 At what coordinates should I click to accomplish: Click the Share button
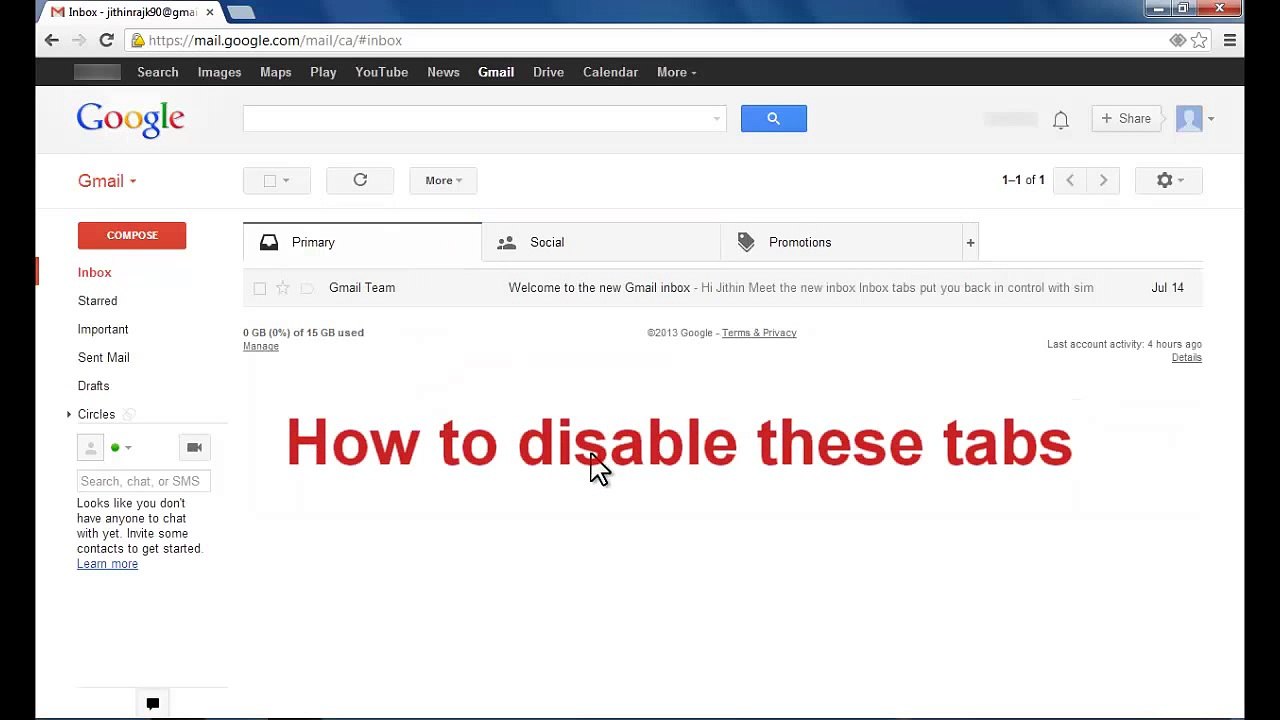[x=1126, y=118]
